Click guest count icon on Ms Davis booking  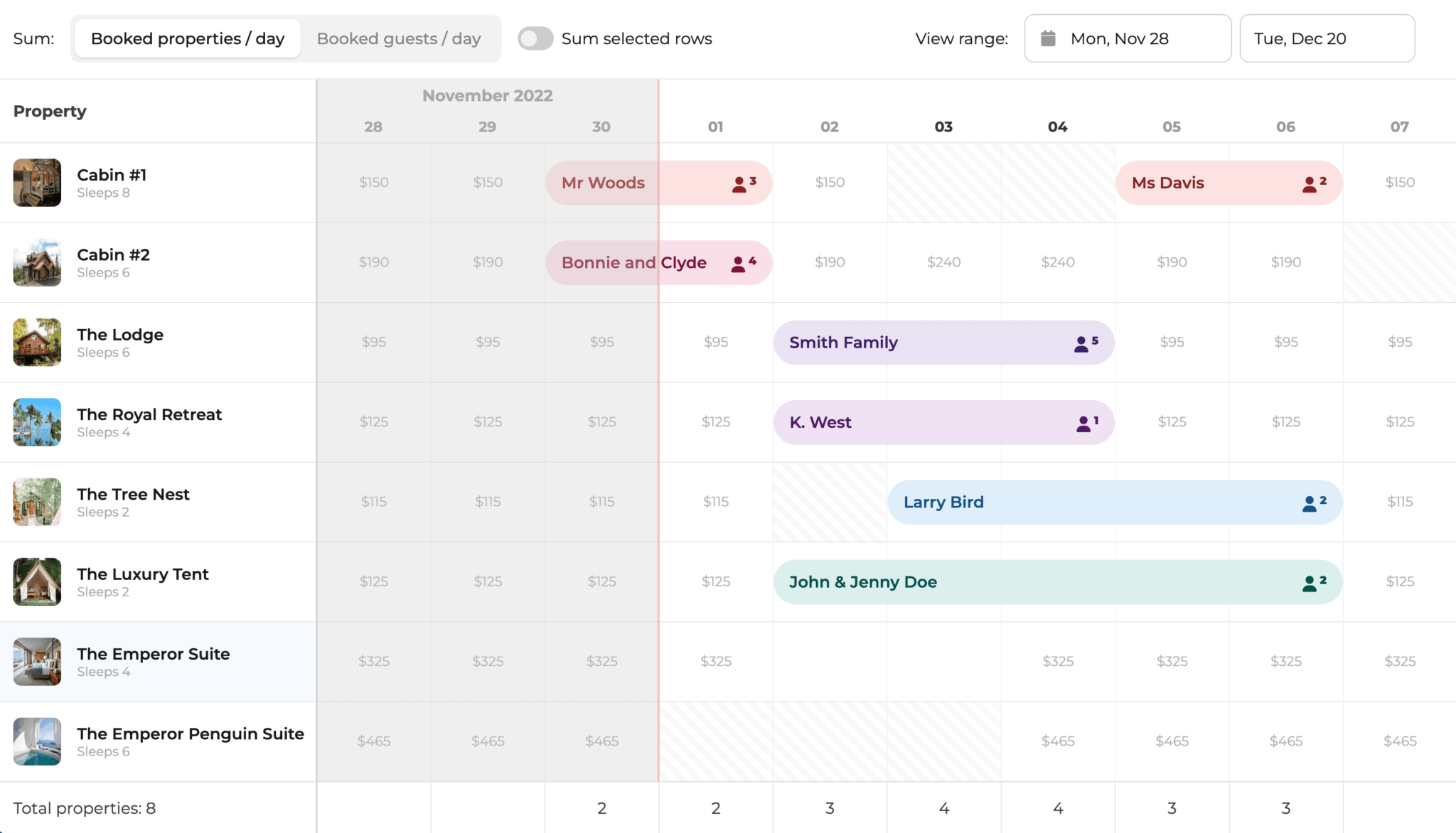pos(1310,184)
